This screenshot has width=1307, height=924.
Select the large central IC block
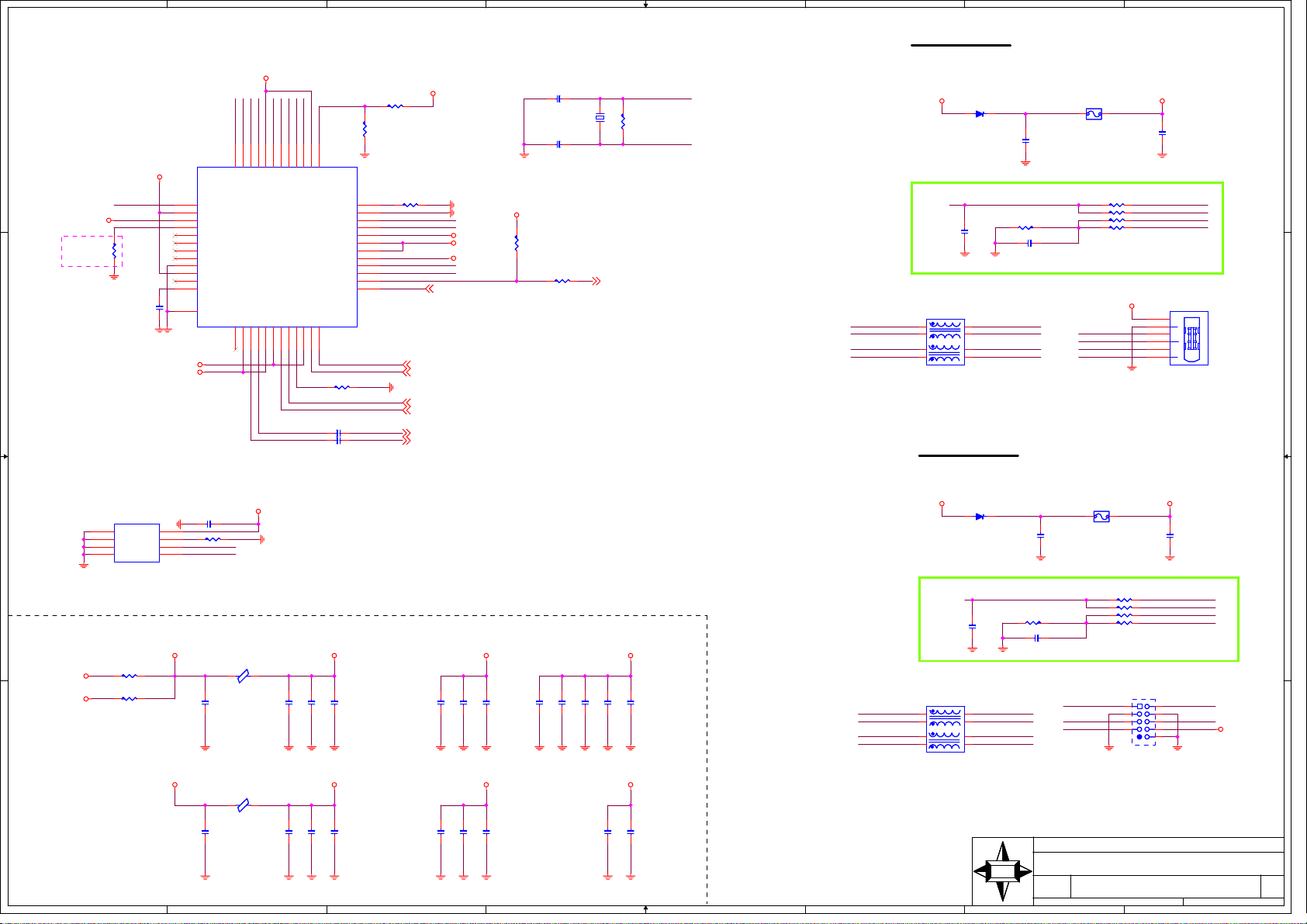(x=277, y=247)
